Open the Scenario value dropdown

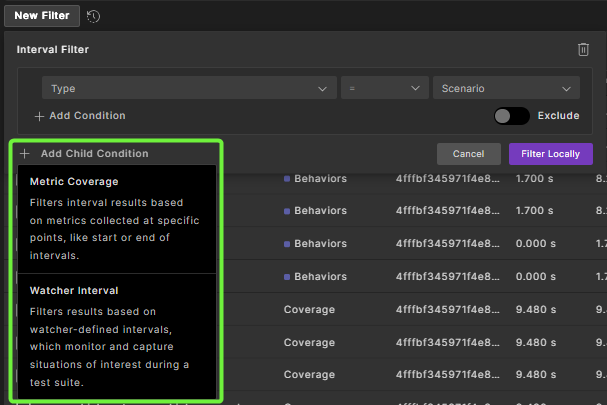coord(506,89)
